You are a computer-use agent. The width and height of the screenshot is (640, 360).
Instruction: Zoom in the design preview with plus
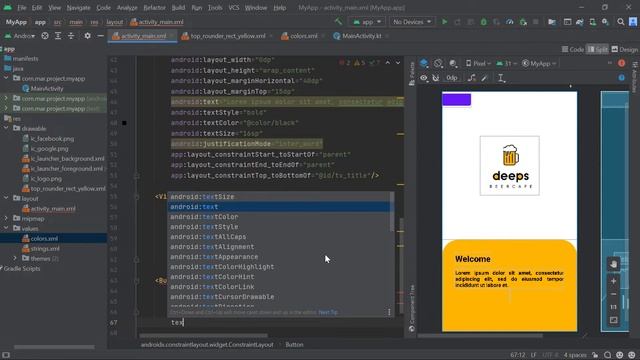coord(613,281)
